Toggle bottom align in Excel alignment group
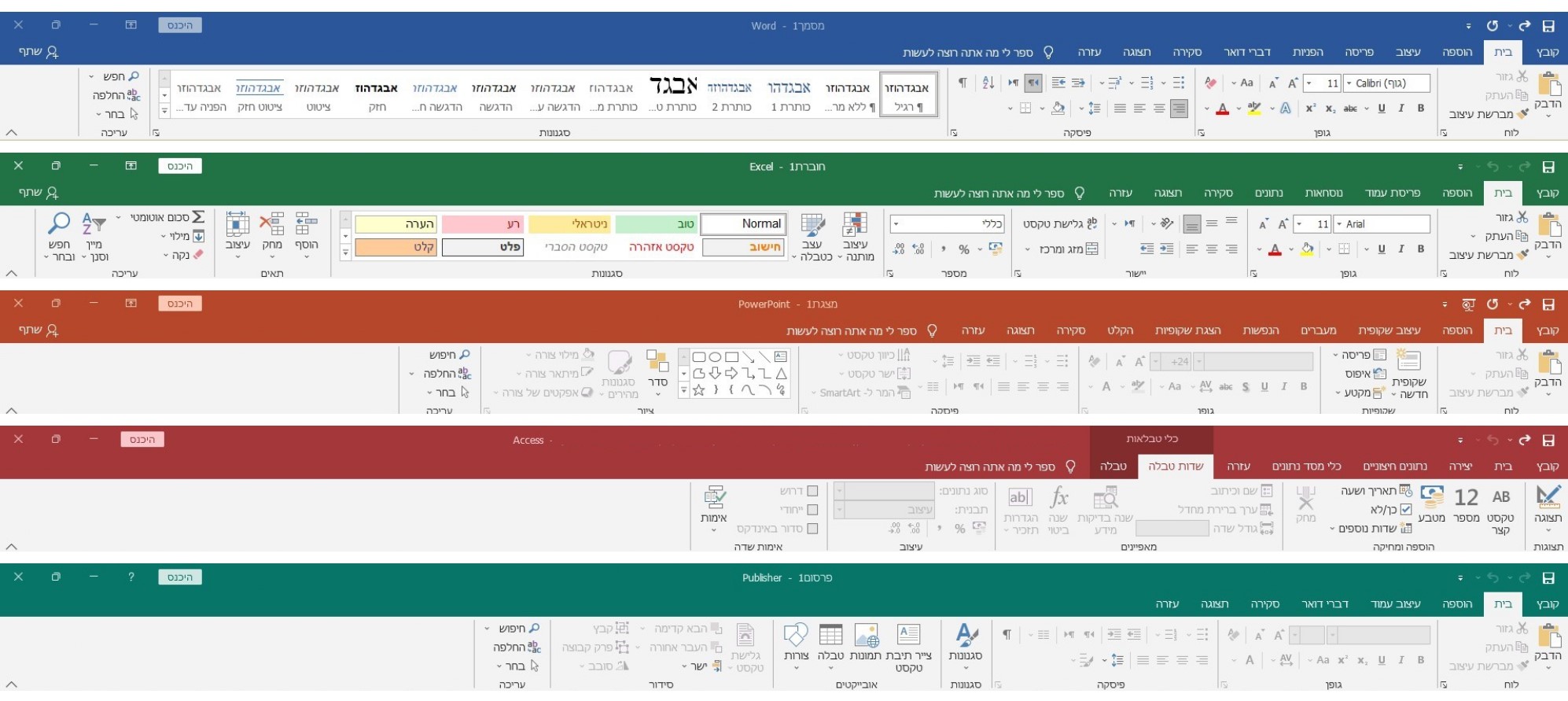Viewport: 1568px width, 701px height. point(1192,224)
